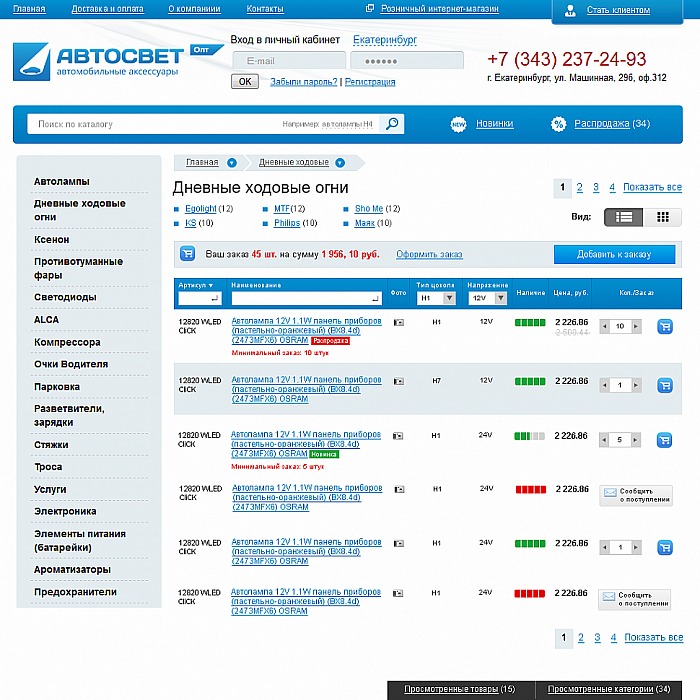Filter by Philips brand

pos(287,223)
